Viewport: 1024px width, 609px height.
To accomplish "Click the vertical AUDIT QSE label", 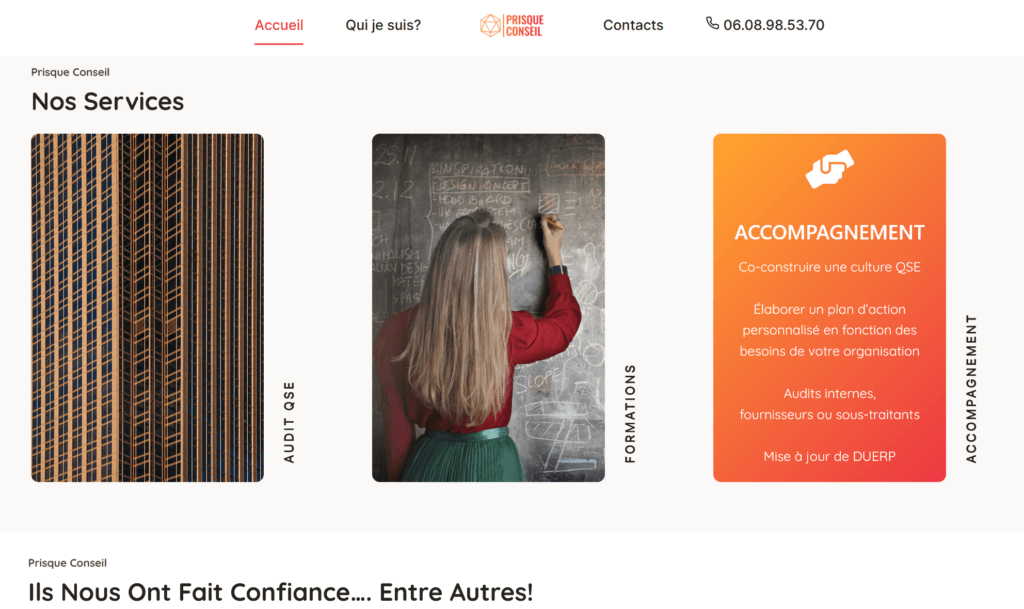I will coord(289,422).
